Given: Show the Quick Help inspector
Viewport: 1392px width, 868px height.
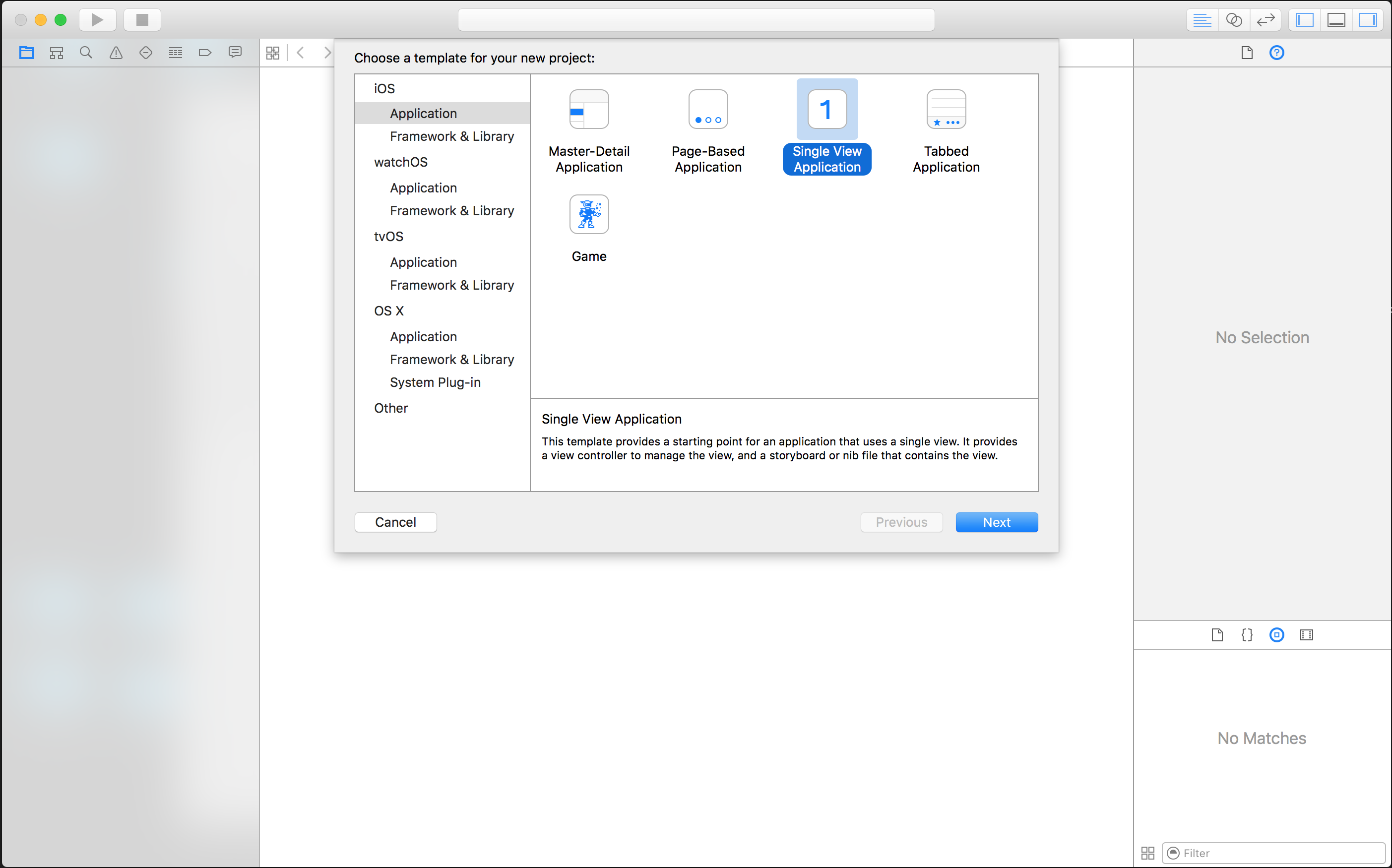Looking at the screenshot, I should pos(1276,53).
